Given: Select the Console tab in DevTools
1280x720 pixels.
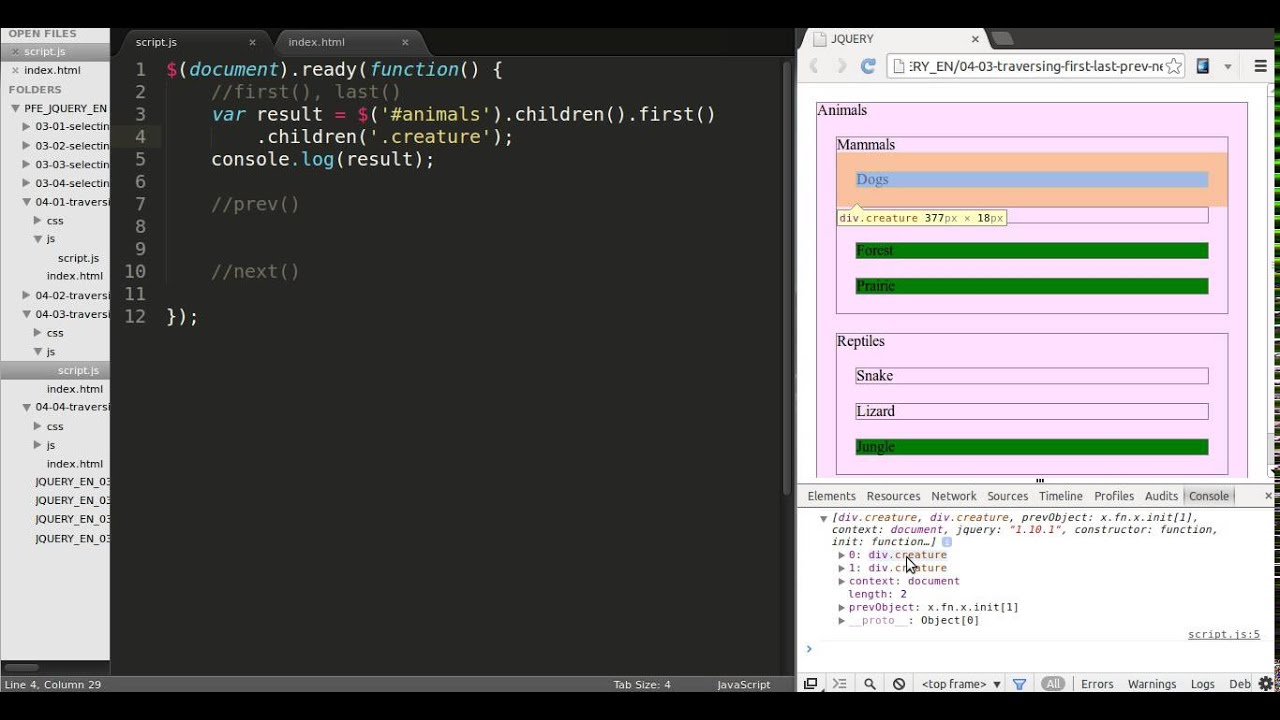Looking at the screenshot, I should coord(1209,496).
